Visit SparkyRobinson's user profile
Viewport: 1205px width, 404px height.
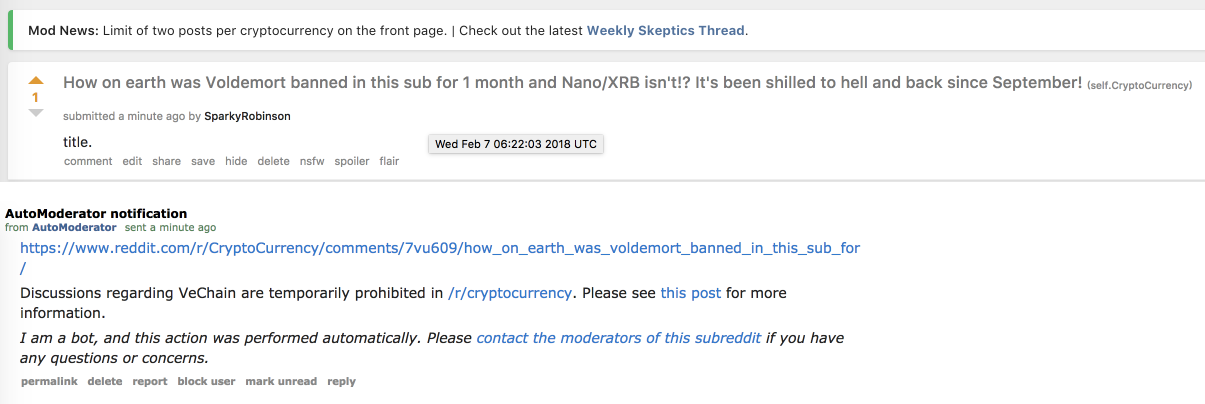point(247,116)
